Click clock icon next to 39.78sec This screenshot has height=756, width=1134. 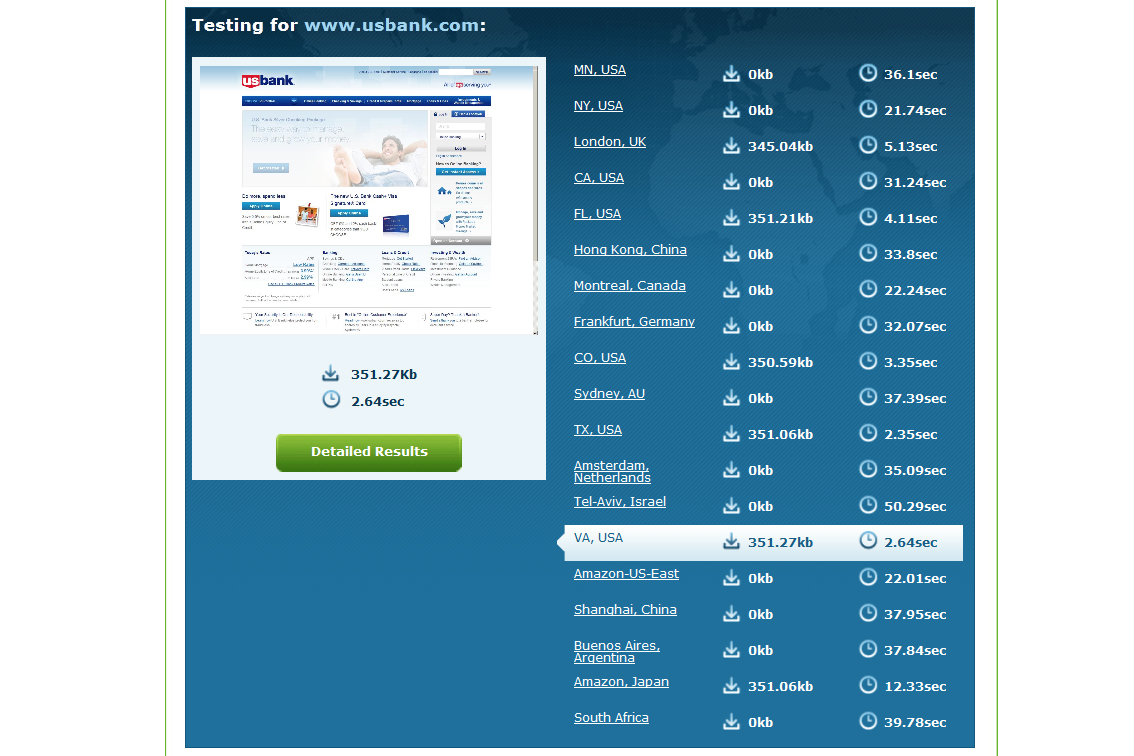(868, 721)
